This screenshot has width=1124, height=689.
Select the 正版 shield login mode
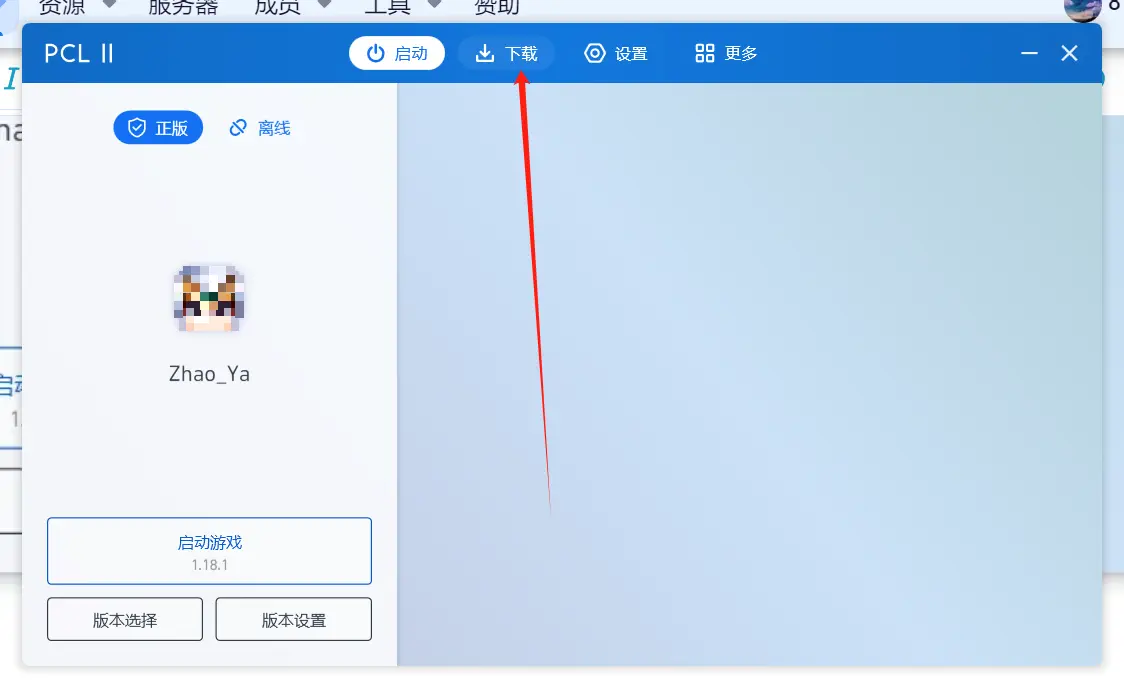(158, 128)
